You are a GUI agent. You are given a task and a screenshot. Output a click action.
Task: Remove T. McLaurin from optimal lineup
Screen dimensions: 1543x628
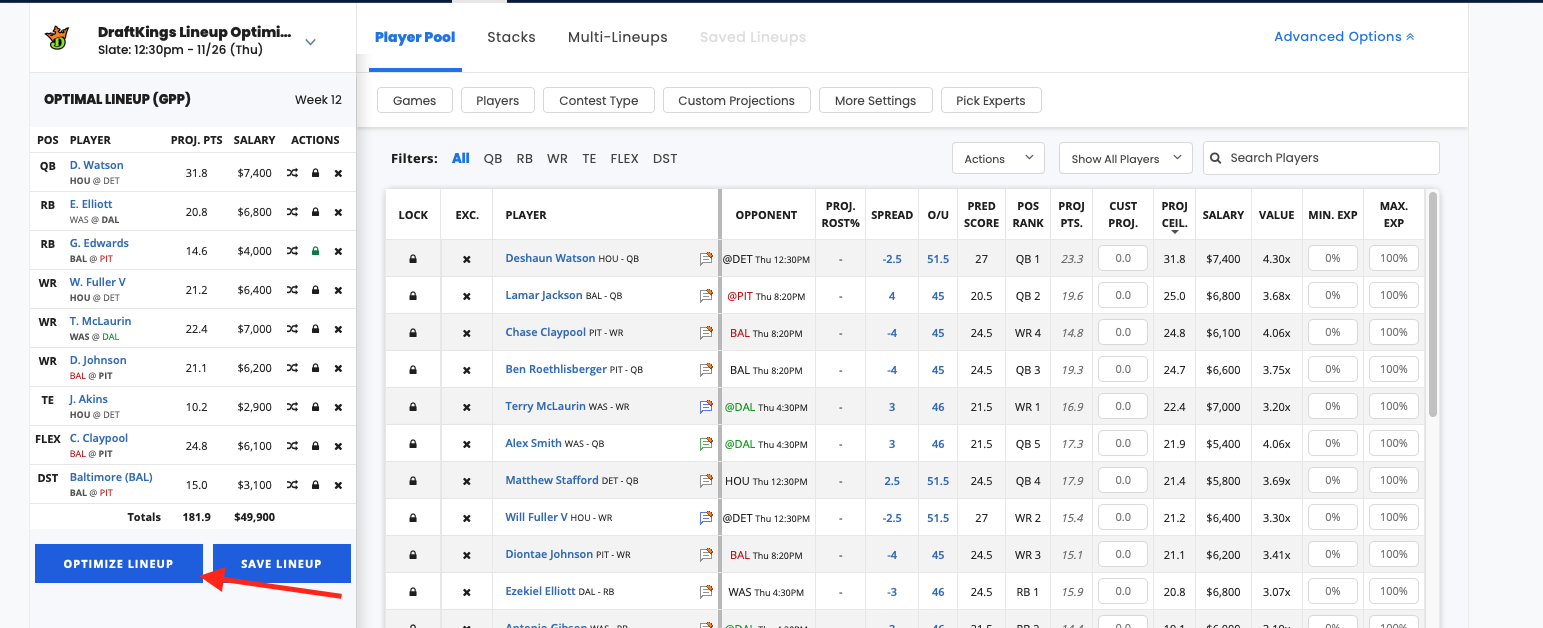pyautogui.click(x=338, y=329)
